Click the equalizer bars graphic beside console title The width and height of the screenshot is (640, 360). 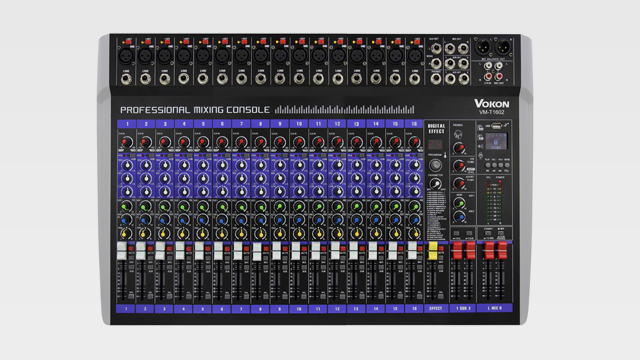click(344, 109)
